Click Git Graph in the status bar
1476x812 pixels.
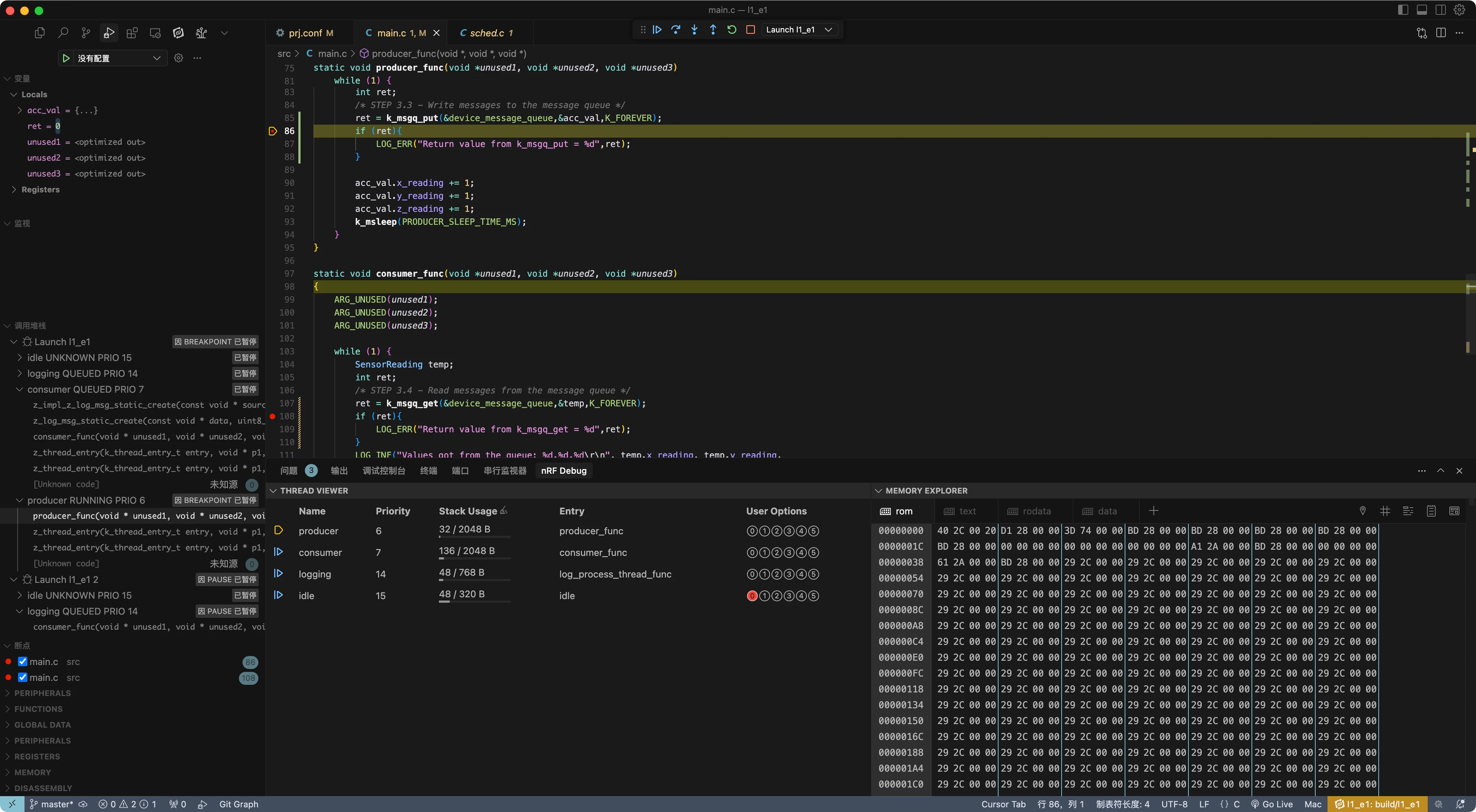(x=238, y=804)
